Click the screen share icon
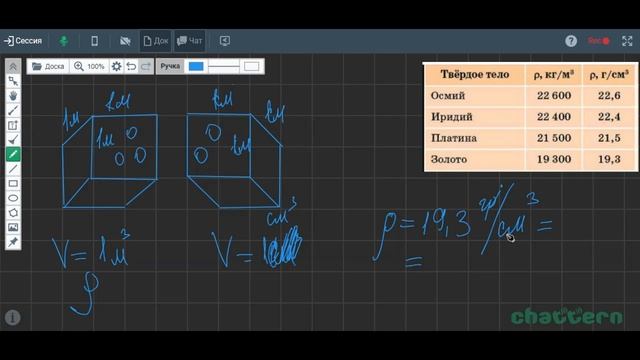The height and width of the screenshot is (360, 640). (224, 41)
